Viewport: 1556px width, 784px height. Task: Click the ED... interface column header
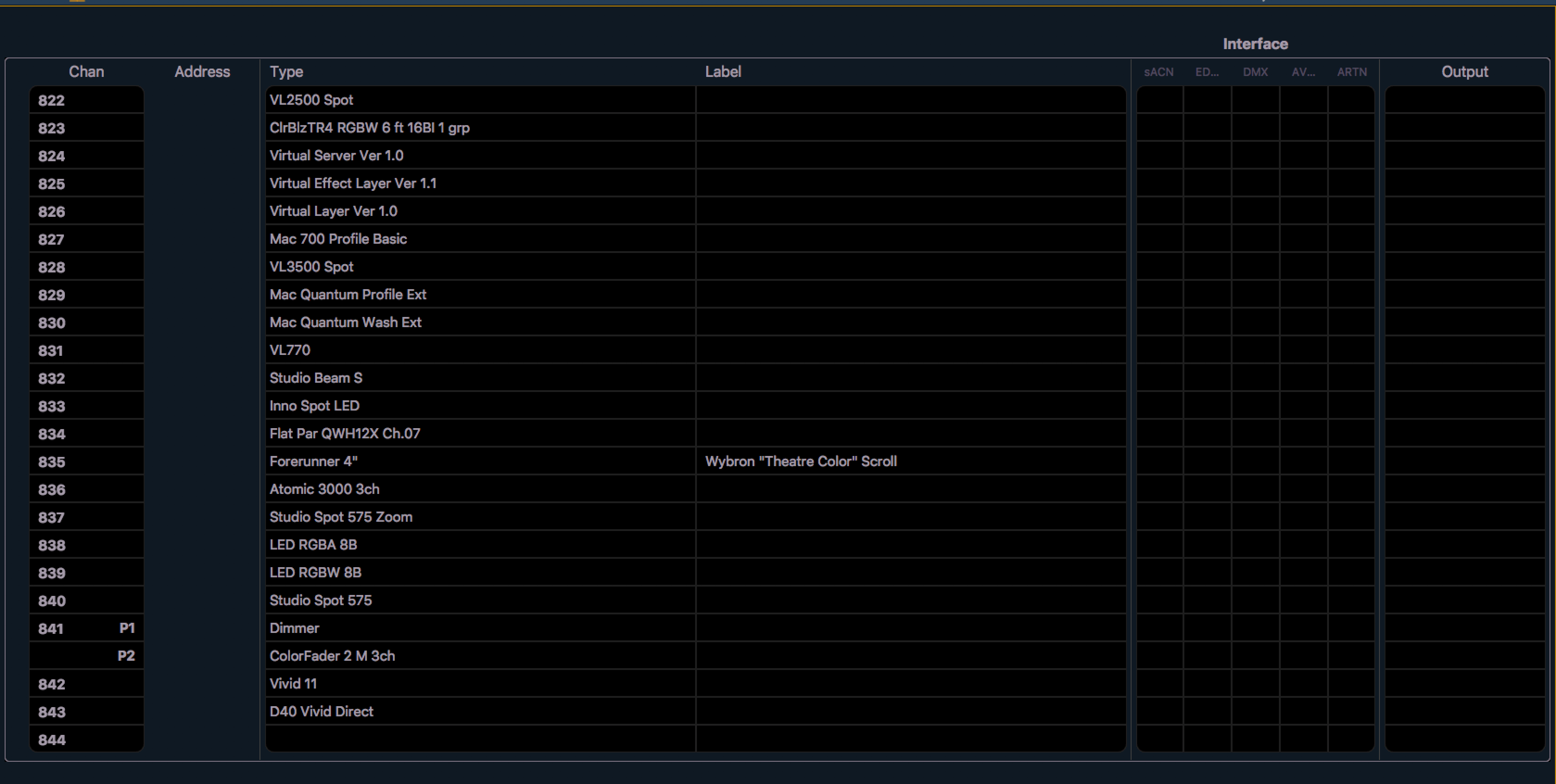point(1207,72)
